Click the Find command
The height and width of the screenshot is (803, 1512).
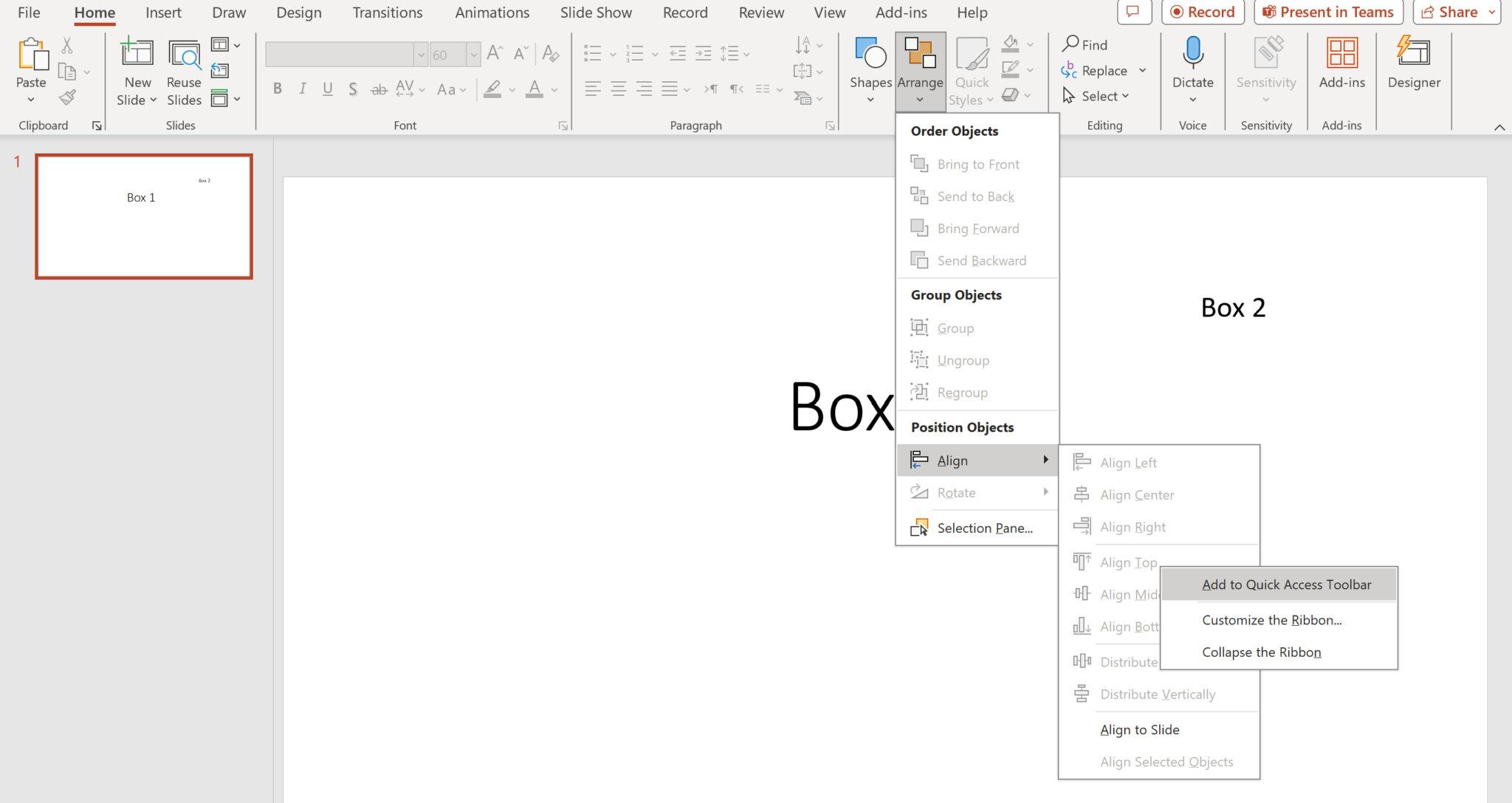coord(1085,44)
